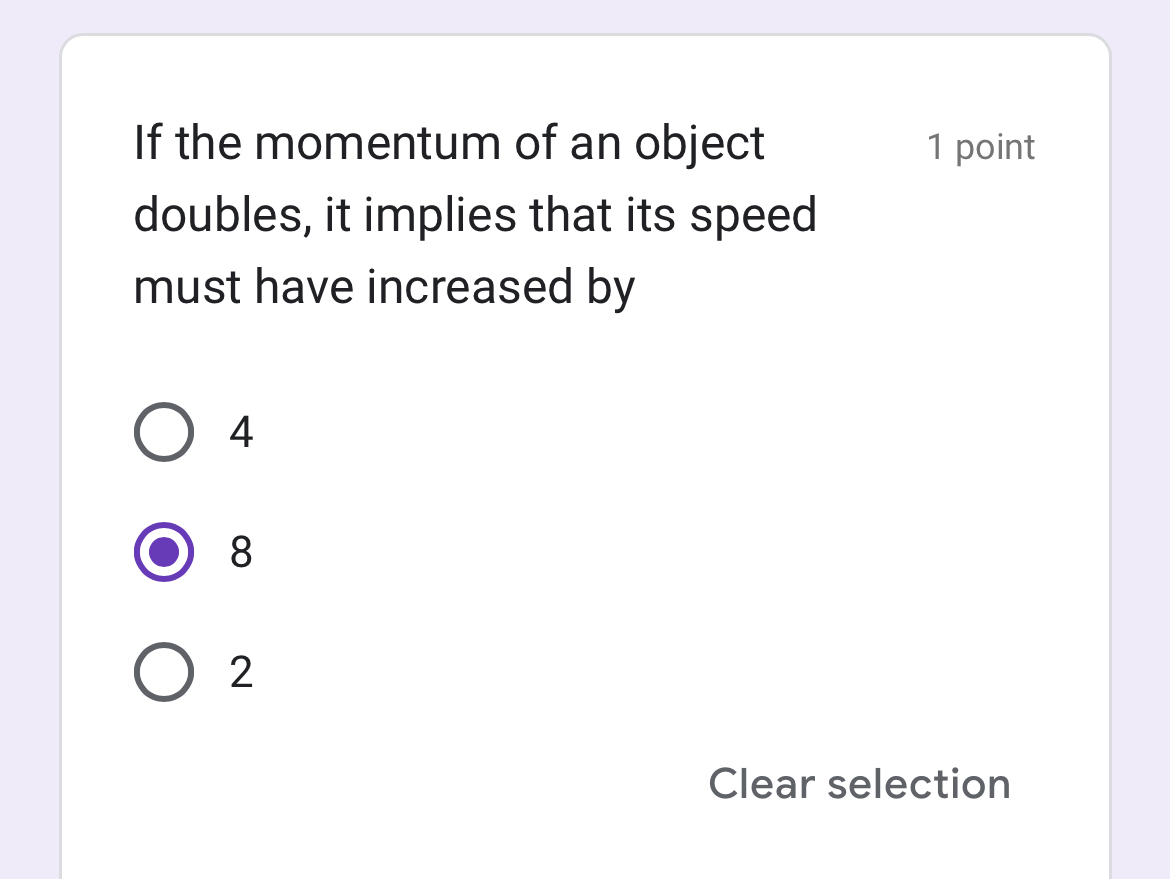This screenshot has width=1170, height=879.
Task: Click the empty circle next to 2
Action: pyautogui.click(x=163, y=672)
